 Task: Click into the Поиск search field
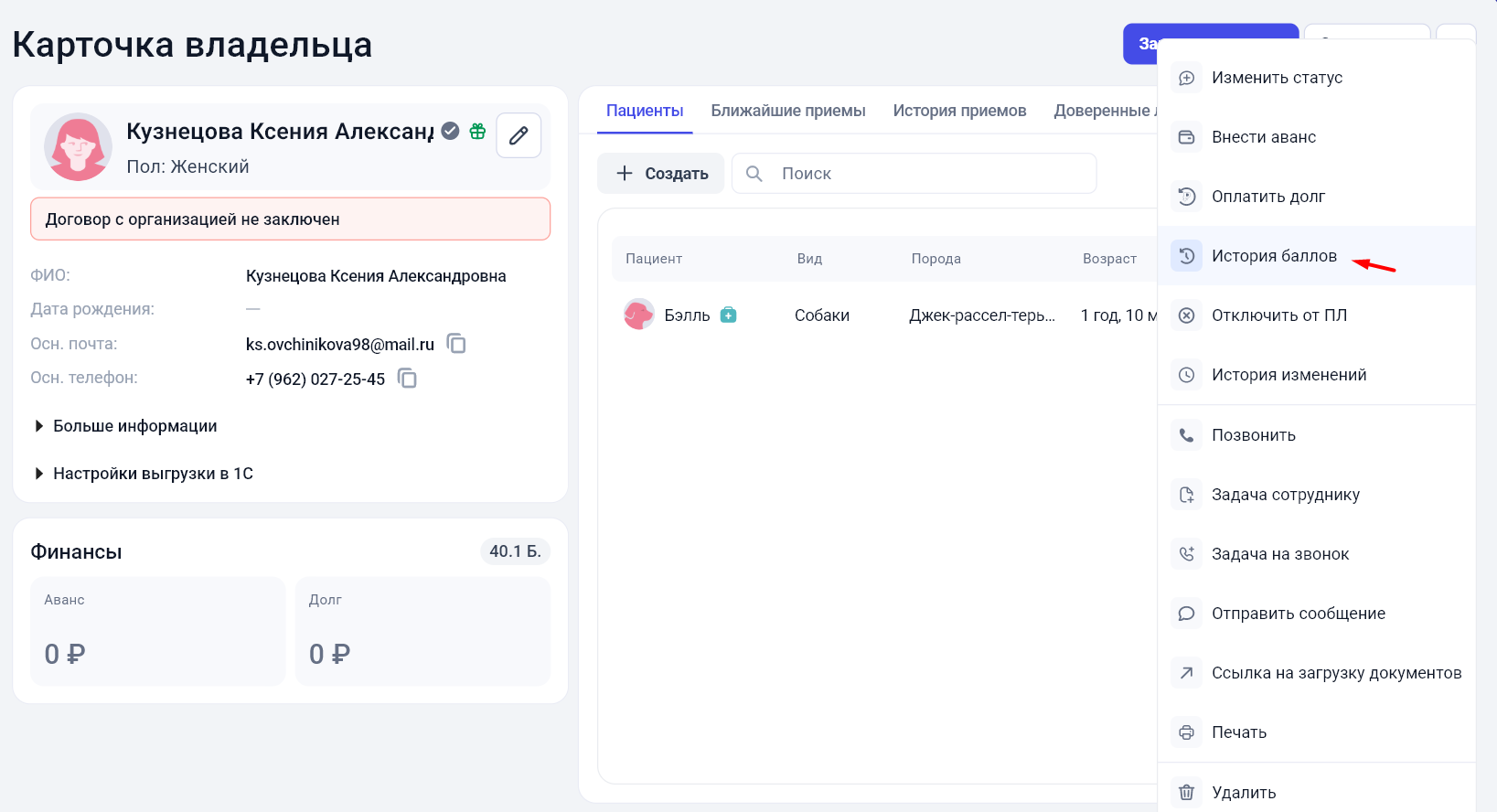coord(914,174)
